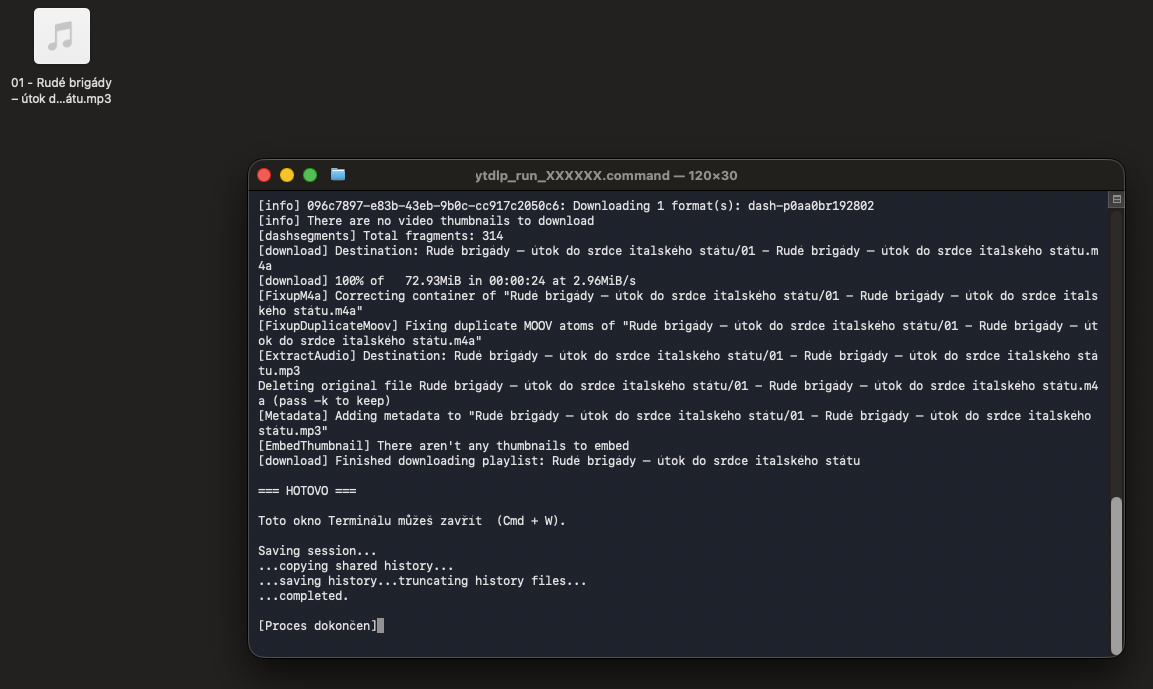Click the '[ExtractAudio] Destination' line
Viewport: 1153px width, 689px height.
click(678, 363)
